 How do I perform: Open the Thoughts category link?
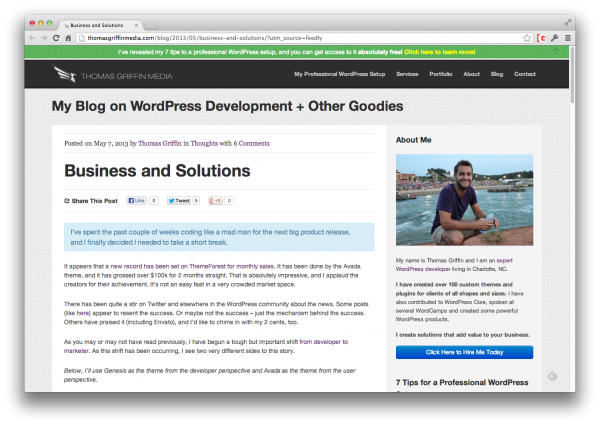204,144
